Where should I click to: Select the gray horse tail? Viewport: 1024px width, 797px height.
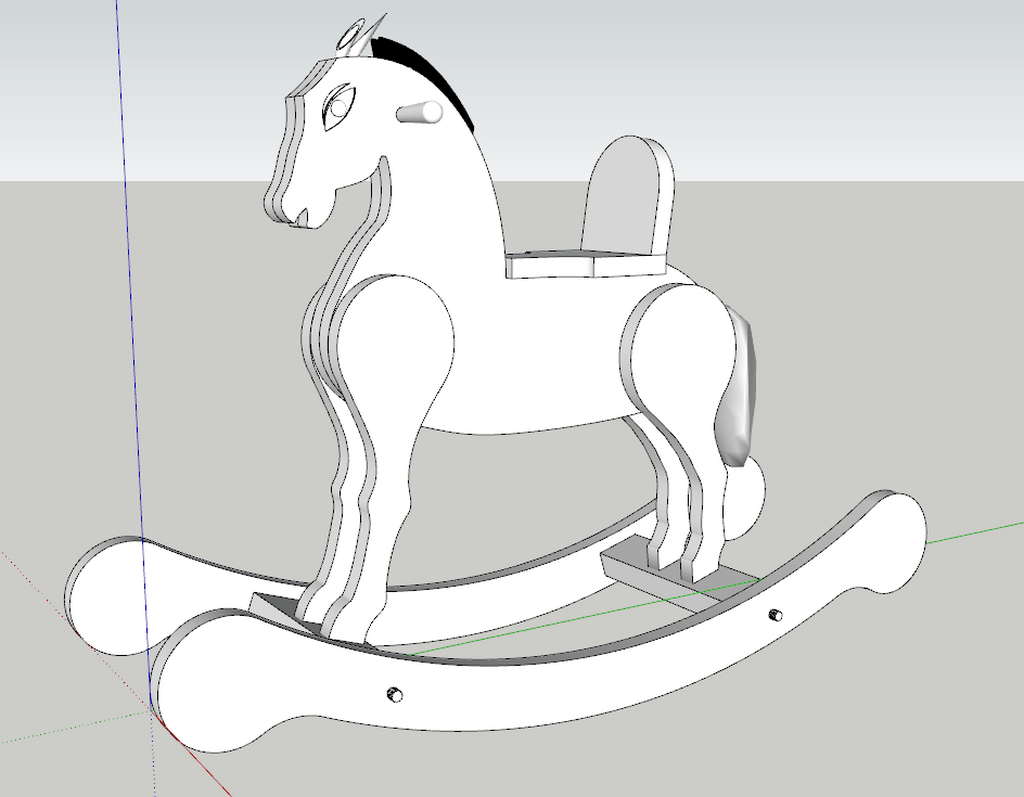coord(738,387)
